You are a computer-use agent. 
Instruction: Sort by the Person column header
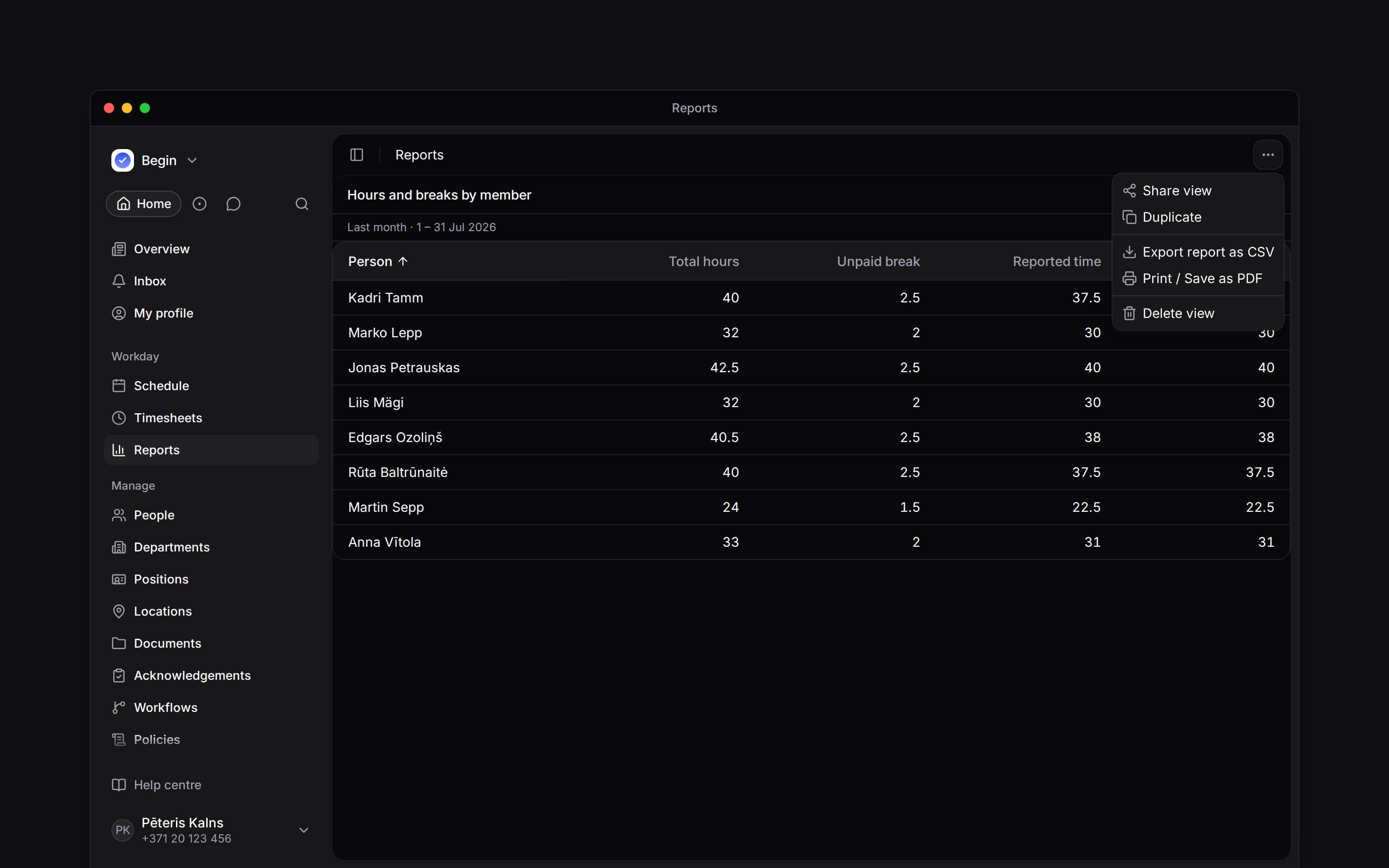click(377, 262)
